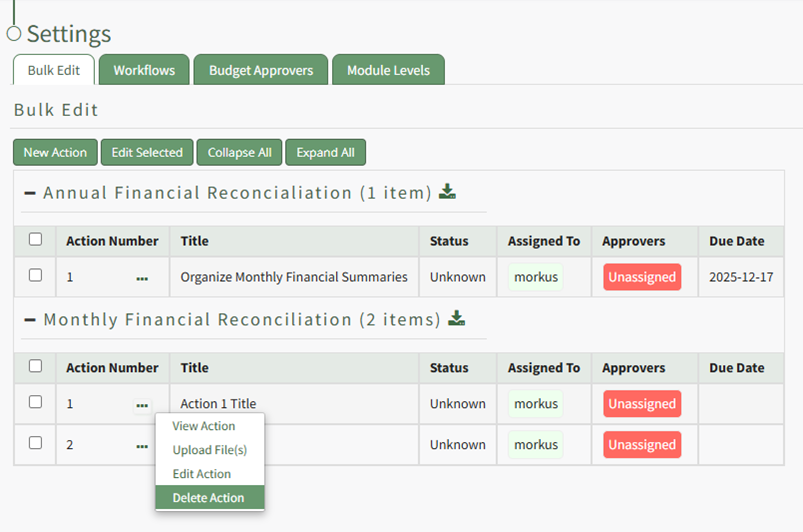Select all Annual Financial Reconciliation rows checkbox
Viewport: 803px width, 532px height.
click(36, 240)
